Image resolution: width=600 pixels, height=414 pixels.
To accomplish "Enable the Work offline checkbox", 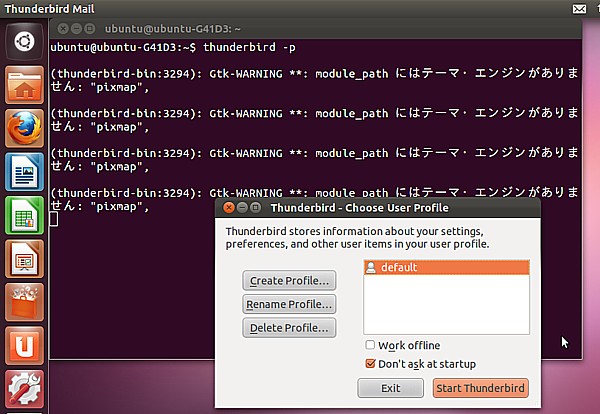I will coord(370,345).
